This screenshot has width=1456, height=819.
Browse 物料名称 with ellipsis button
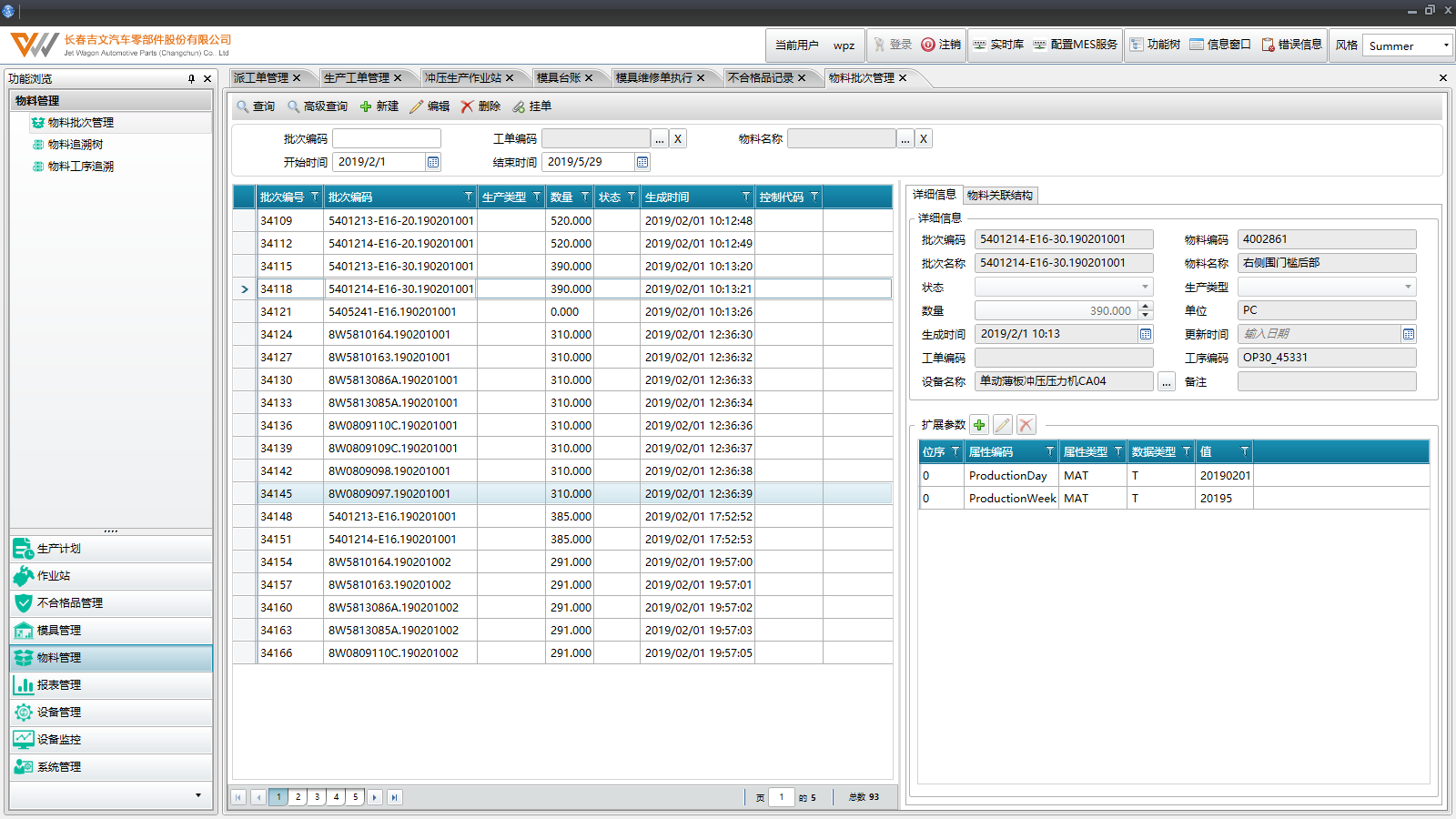coord(905,139)
